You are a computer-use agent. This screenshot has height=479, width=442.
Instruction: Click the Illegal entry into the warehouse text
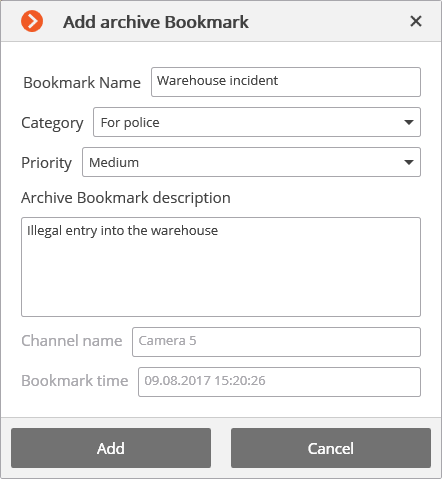[x=122, y=231]
